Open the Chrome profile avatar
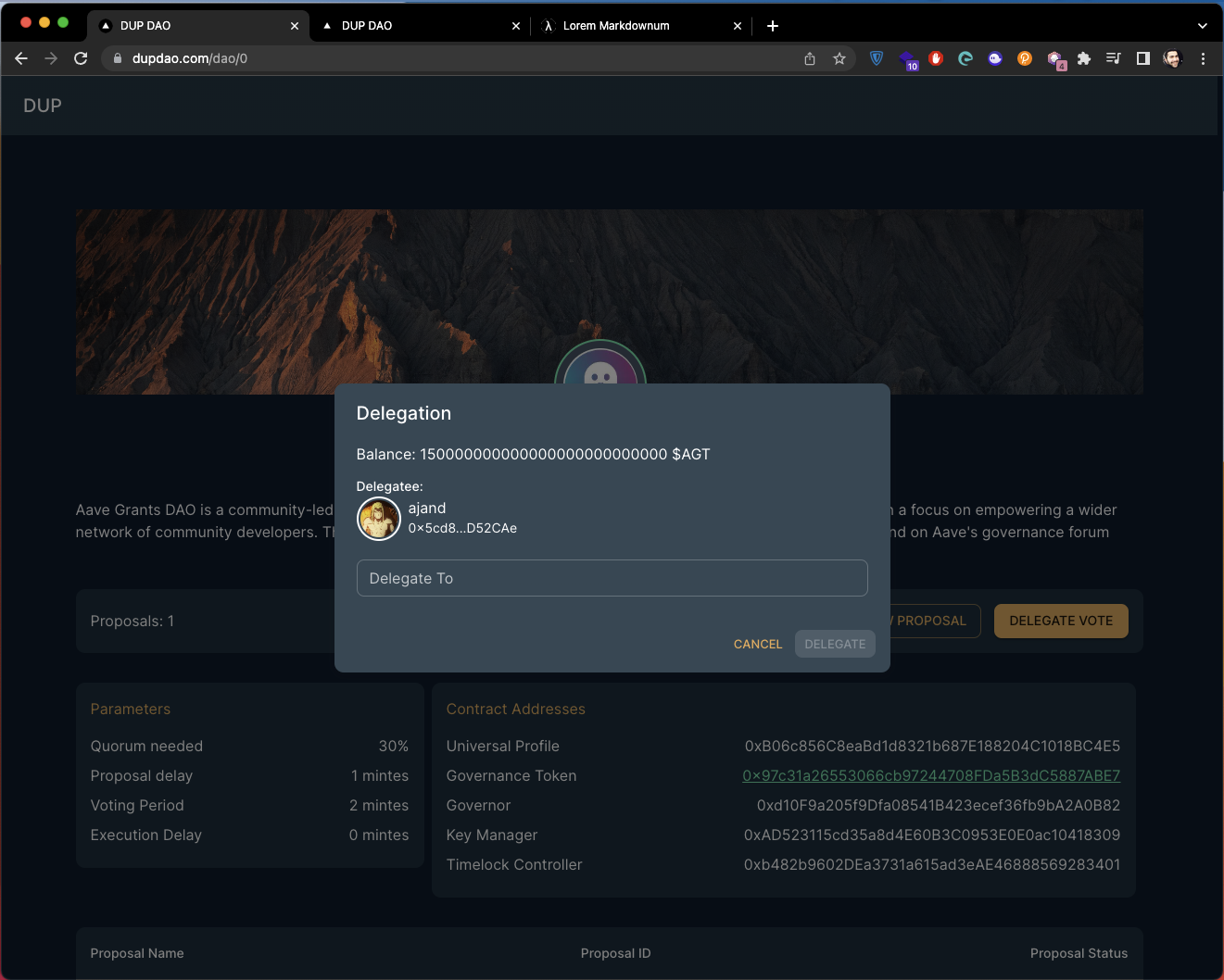Viewport: 1224px width, 980px height. coord(1173,58)
